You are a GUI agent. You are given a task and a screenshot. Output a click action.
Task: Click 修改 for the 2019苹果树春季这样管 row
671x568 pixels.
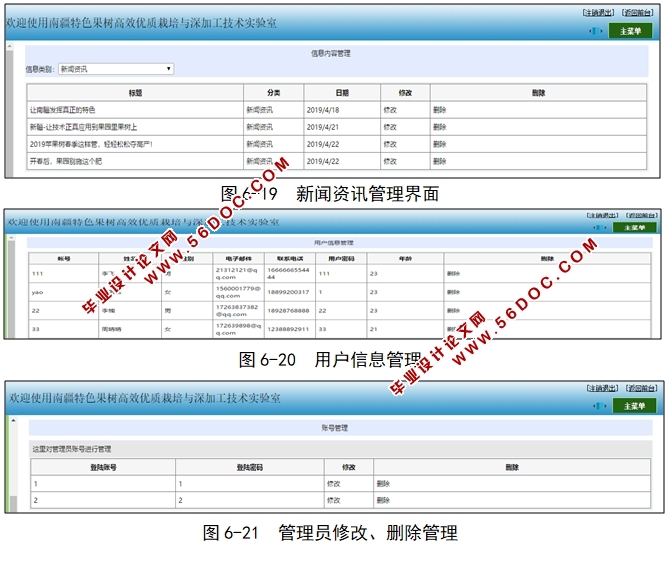pos(390,144)
